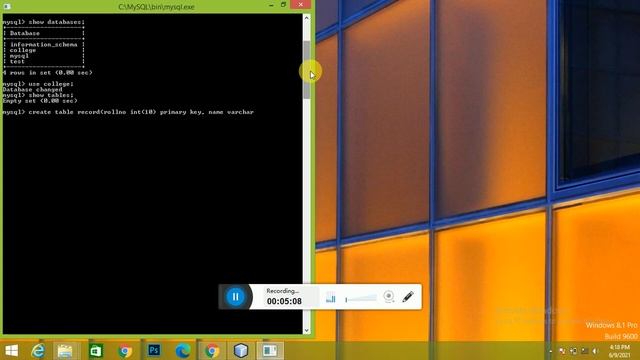Screen dimensions: 640x360
Task: Close the mysql.exe console window
Action: (x=301, y=4)
